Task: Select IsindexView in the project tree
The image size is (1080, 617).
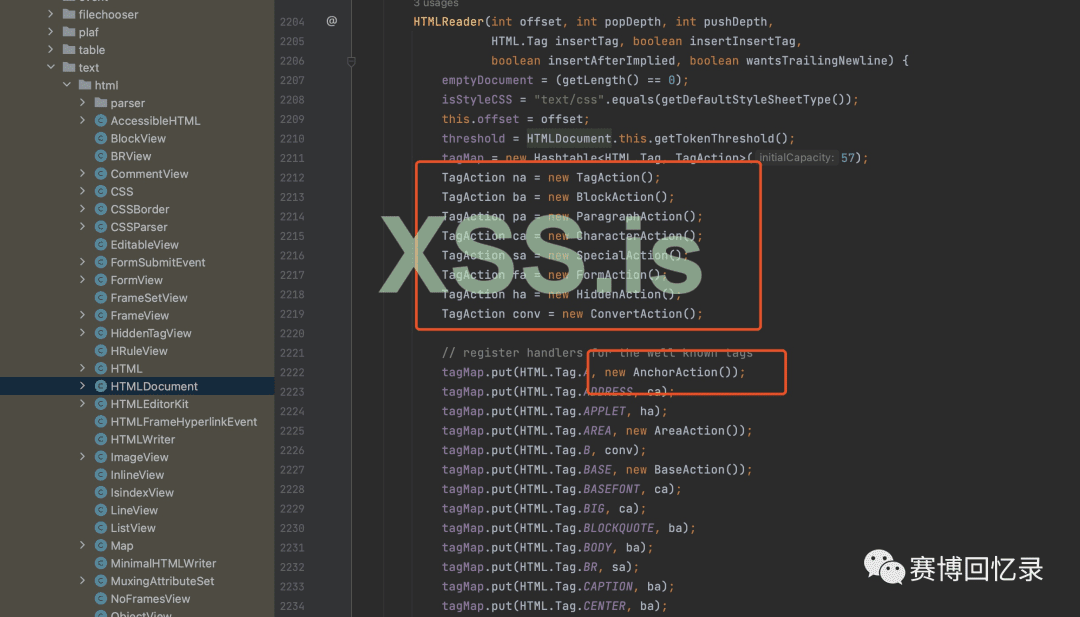Action: pos(142,493)
